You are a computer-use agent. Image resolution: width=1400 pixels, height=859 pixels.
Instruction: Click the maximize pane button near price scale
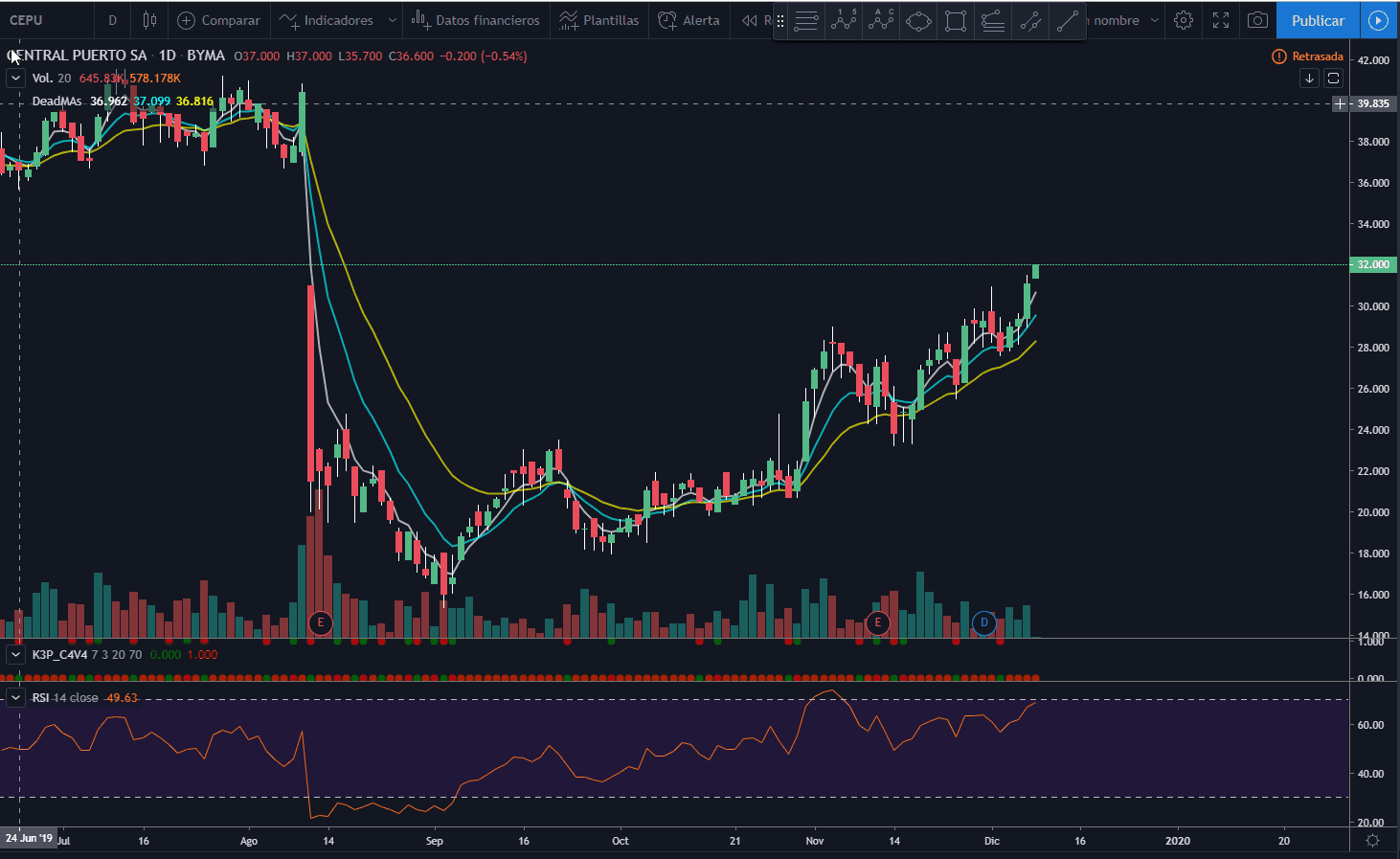point(1333,79)
